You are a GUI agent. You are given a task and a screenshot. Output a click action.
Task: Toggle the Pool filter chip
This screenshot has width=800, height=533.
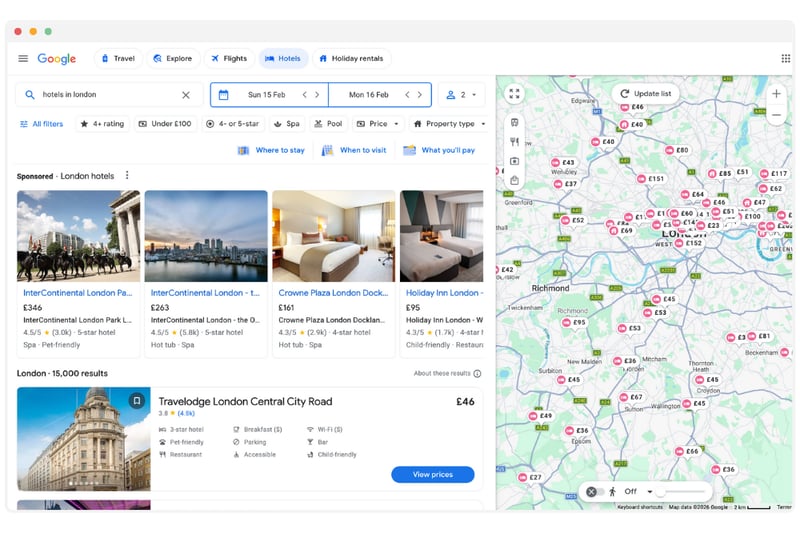329,124
